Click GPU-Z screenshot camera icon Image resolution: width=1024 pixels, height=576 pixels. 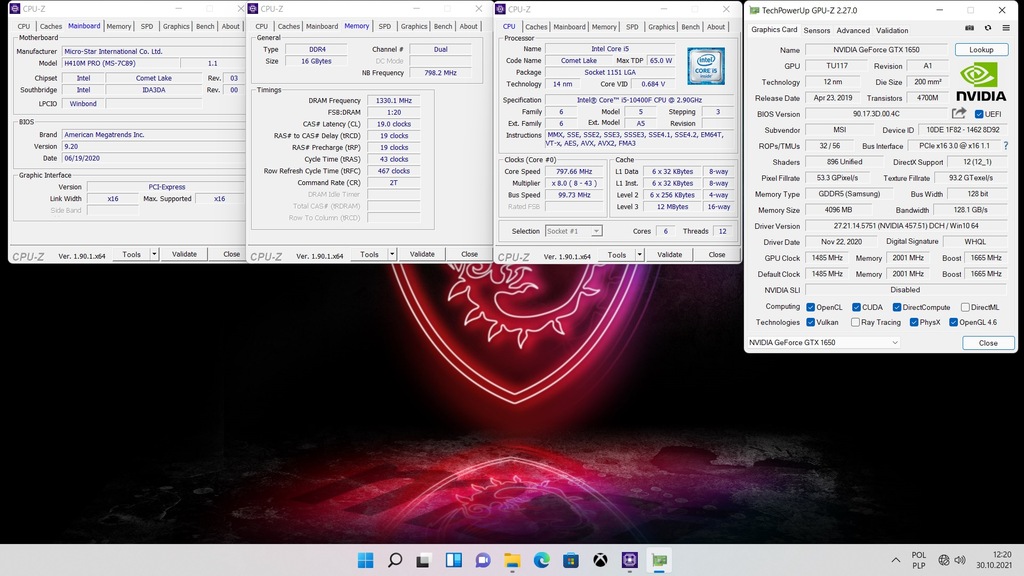969,28
